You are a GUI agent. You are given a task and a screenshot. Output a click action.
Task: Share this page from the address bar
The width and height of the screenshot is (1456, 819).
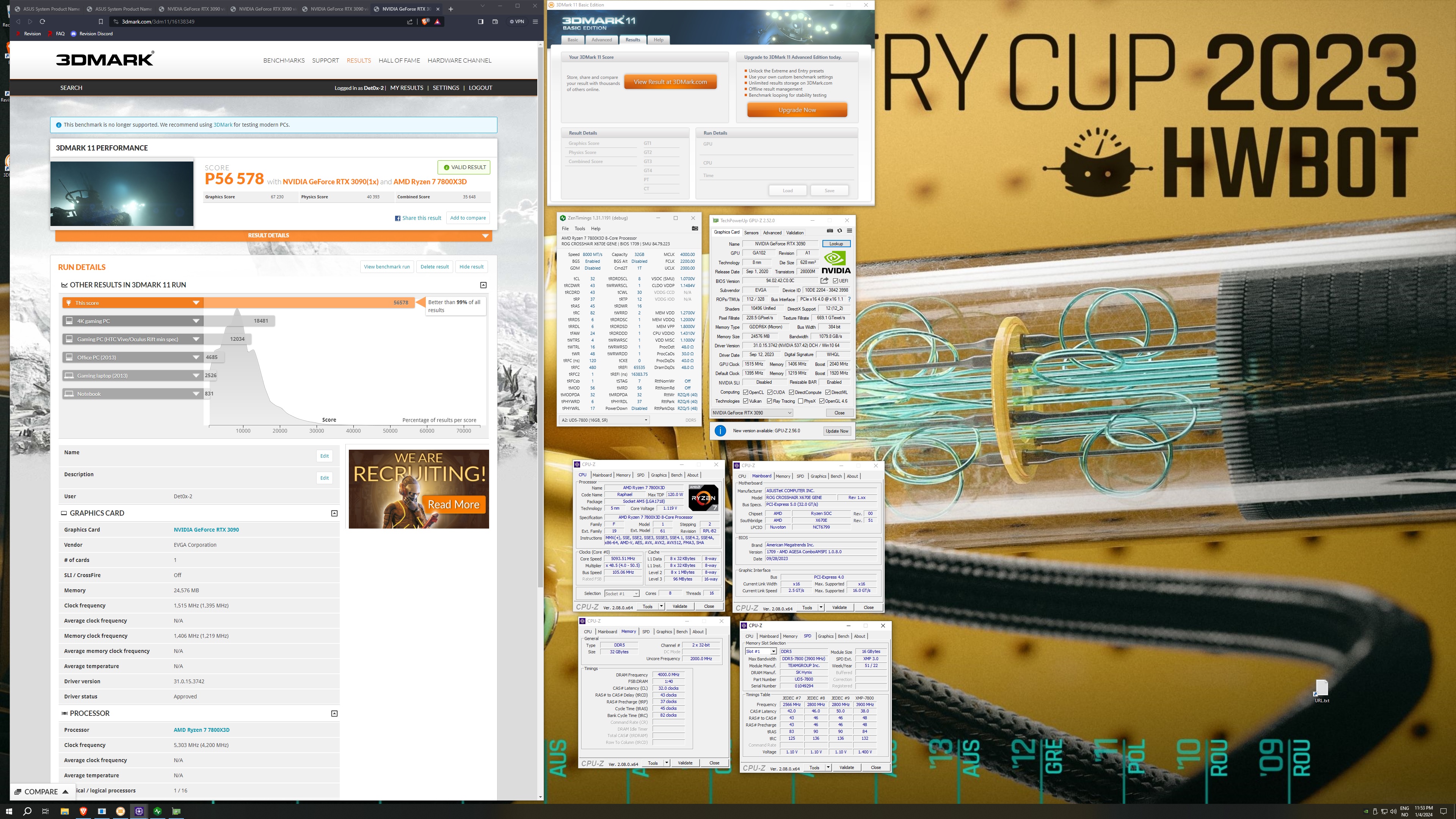[410, 22]
